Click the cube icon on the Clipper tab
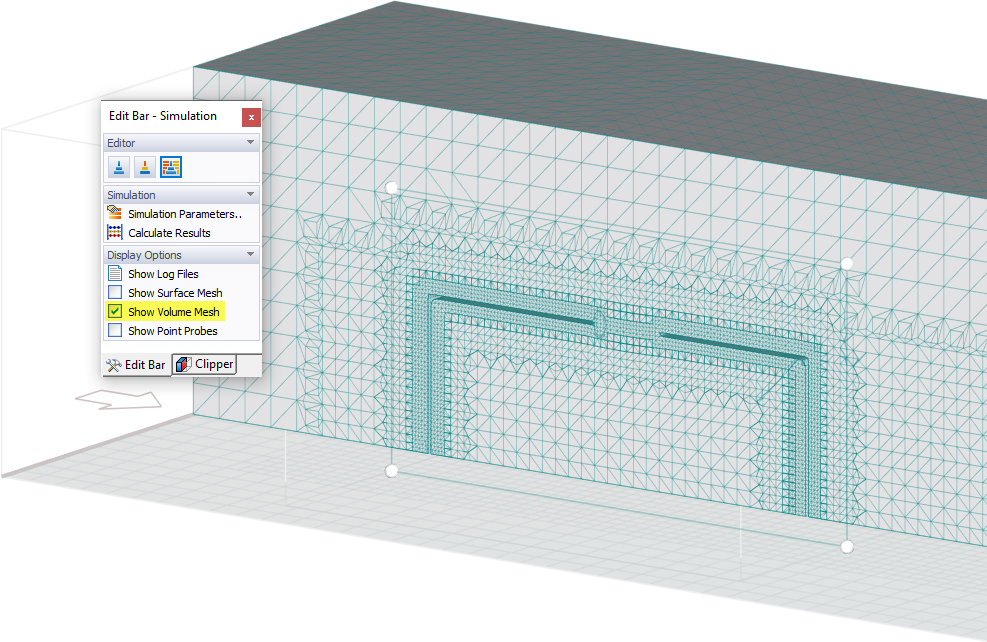The width and height of the screenshot is (987, 642). coord(184,363)
